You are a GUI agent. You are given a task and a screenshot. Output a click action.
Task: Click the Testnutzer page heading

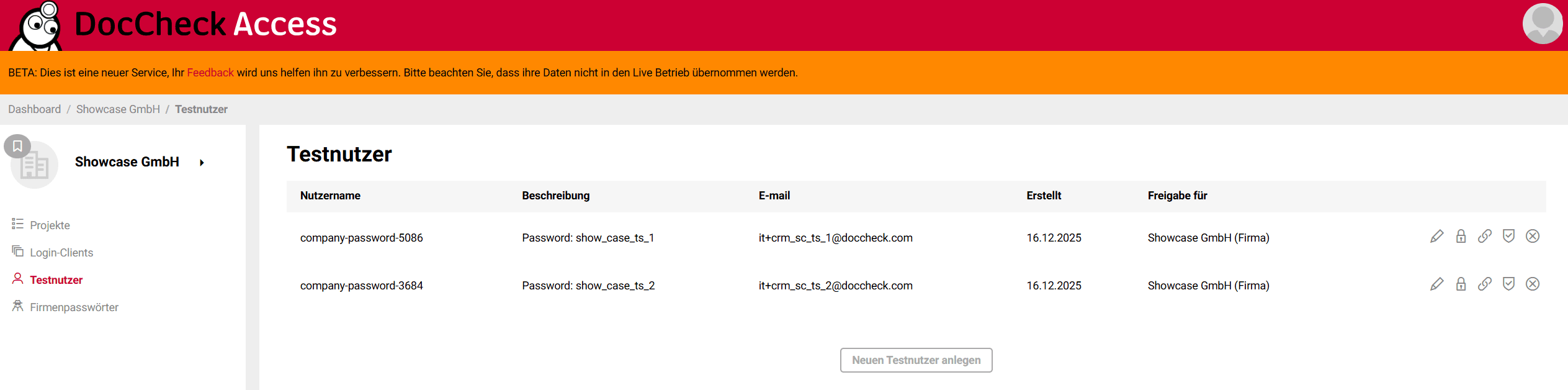[x=339, y=154]
